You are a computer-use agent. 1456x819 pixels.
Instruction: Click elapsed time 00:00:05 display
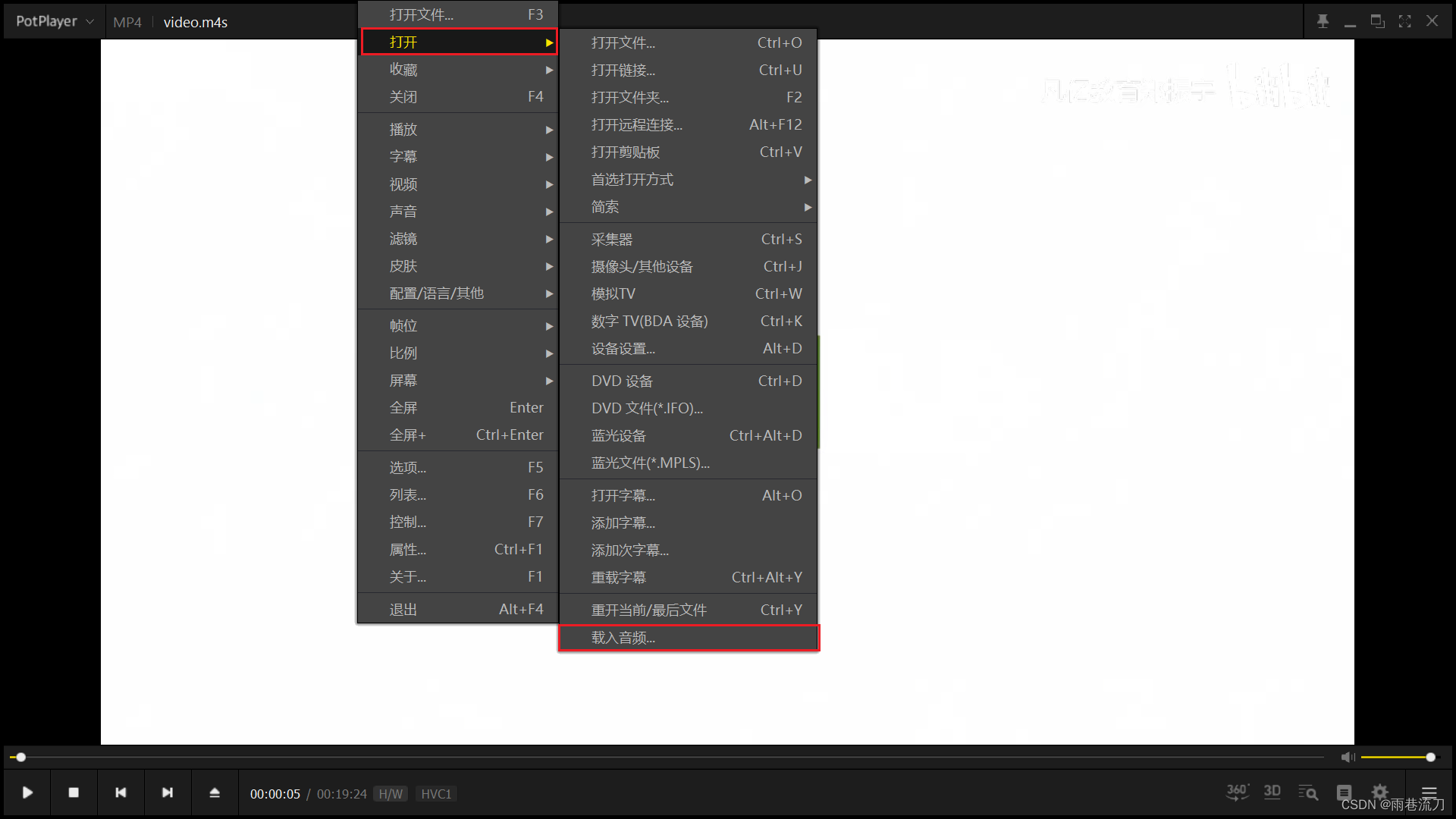click(x=275, y=794)
